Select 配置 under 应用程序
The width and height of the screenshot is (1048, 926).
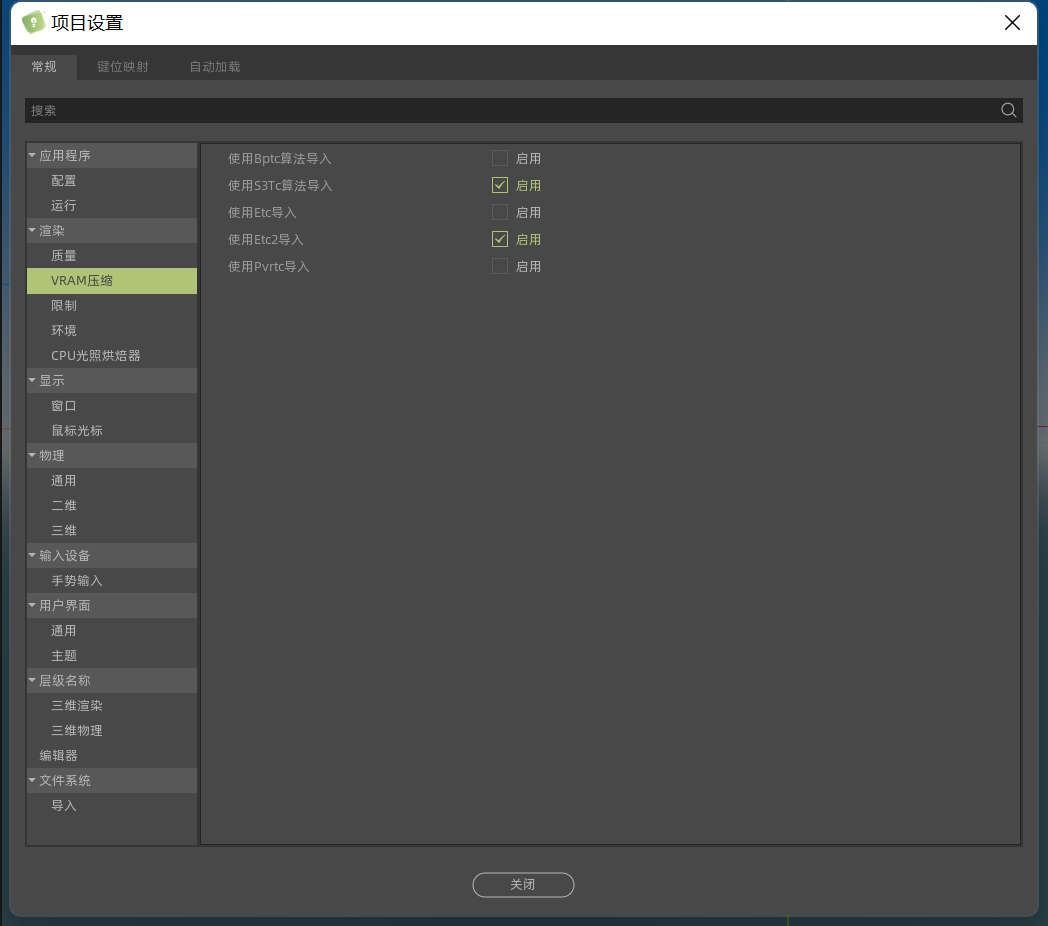112,181
